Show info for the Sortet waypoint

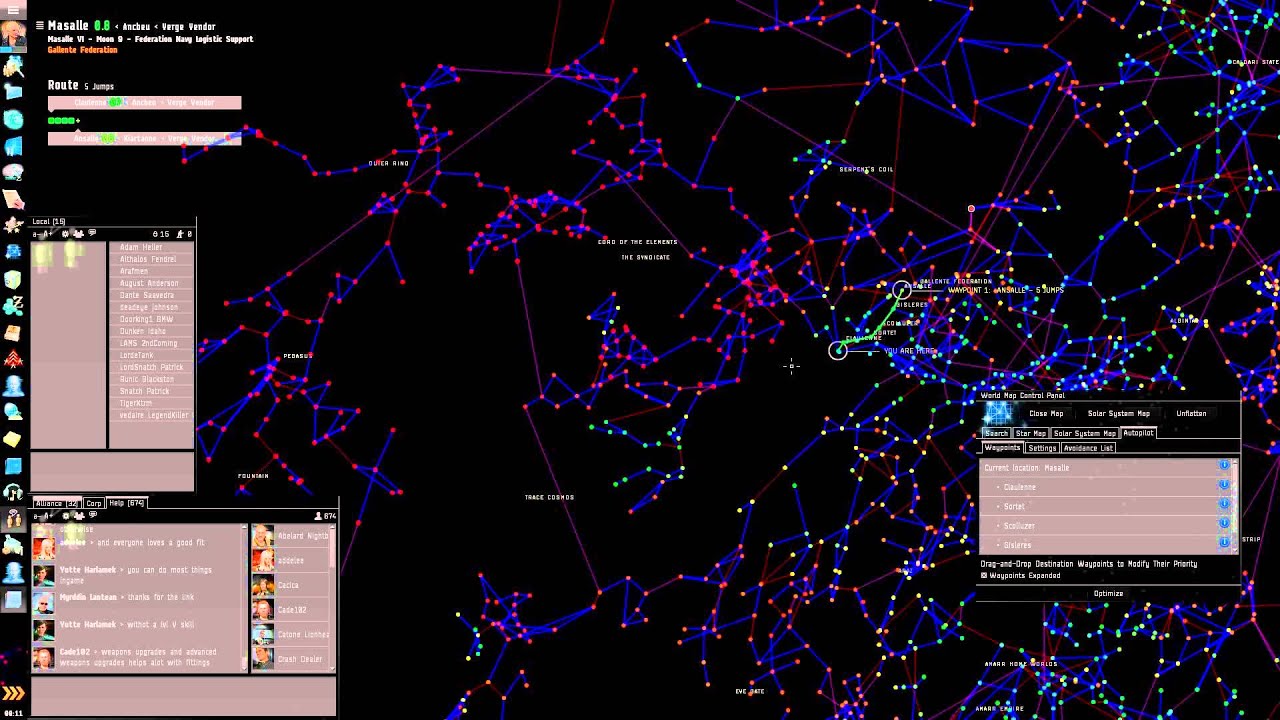point(1224,504)
